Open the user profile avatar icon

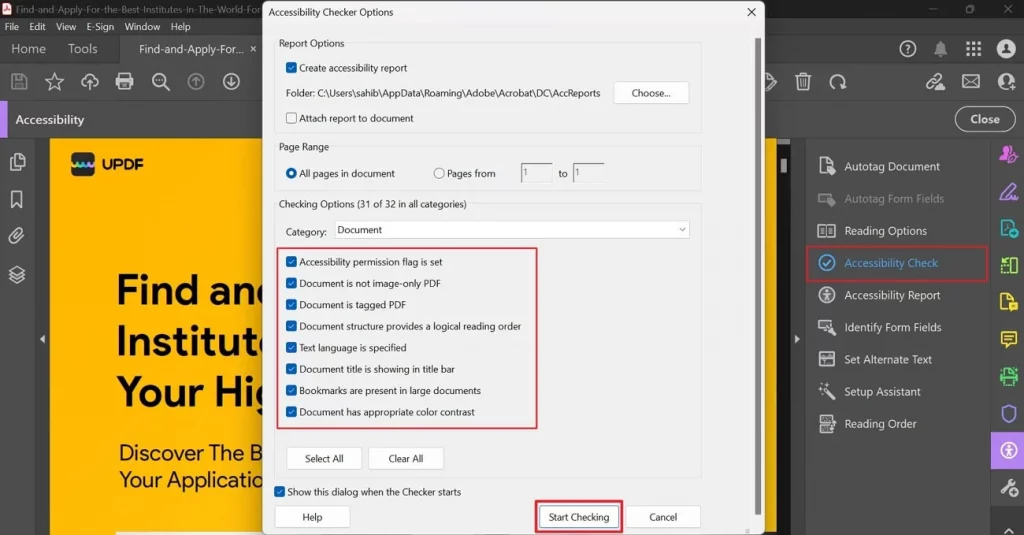(x=1006, y=49)
